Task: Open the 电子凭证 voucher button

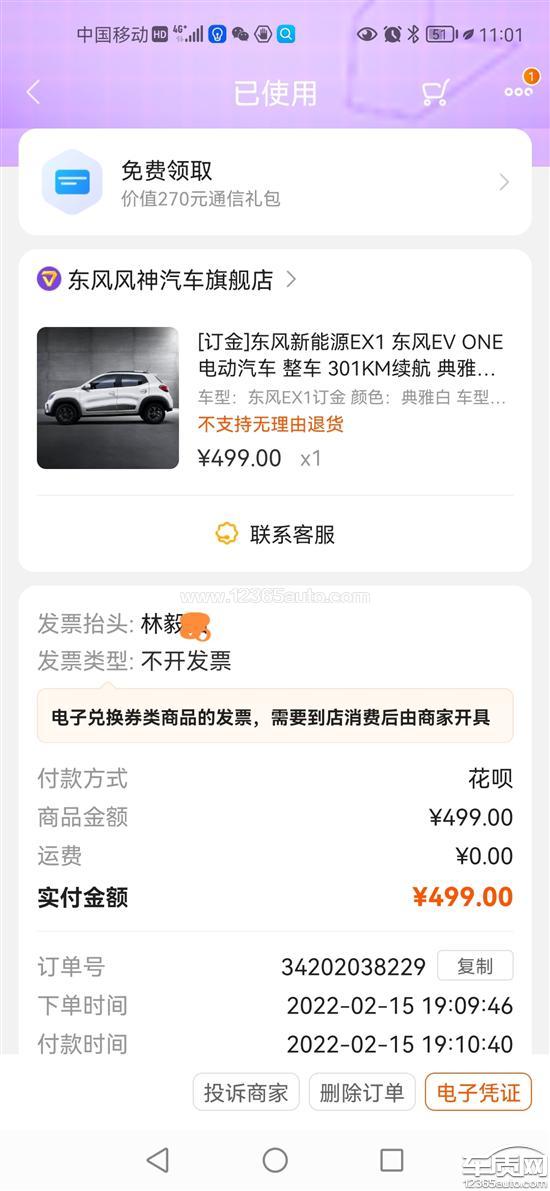Action: click(x=479, y=1092)
